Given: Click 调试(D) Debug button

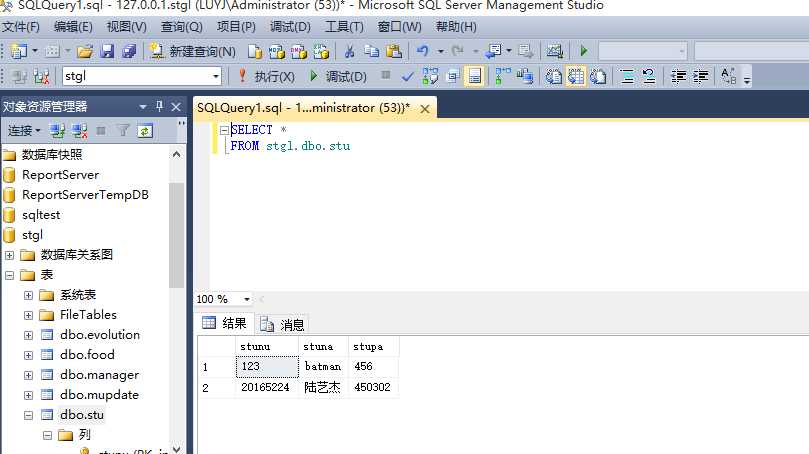Looking at the screenshot, I should (338, 76).
